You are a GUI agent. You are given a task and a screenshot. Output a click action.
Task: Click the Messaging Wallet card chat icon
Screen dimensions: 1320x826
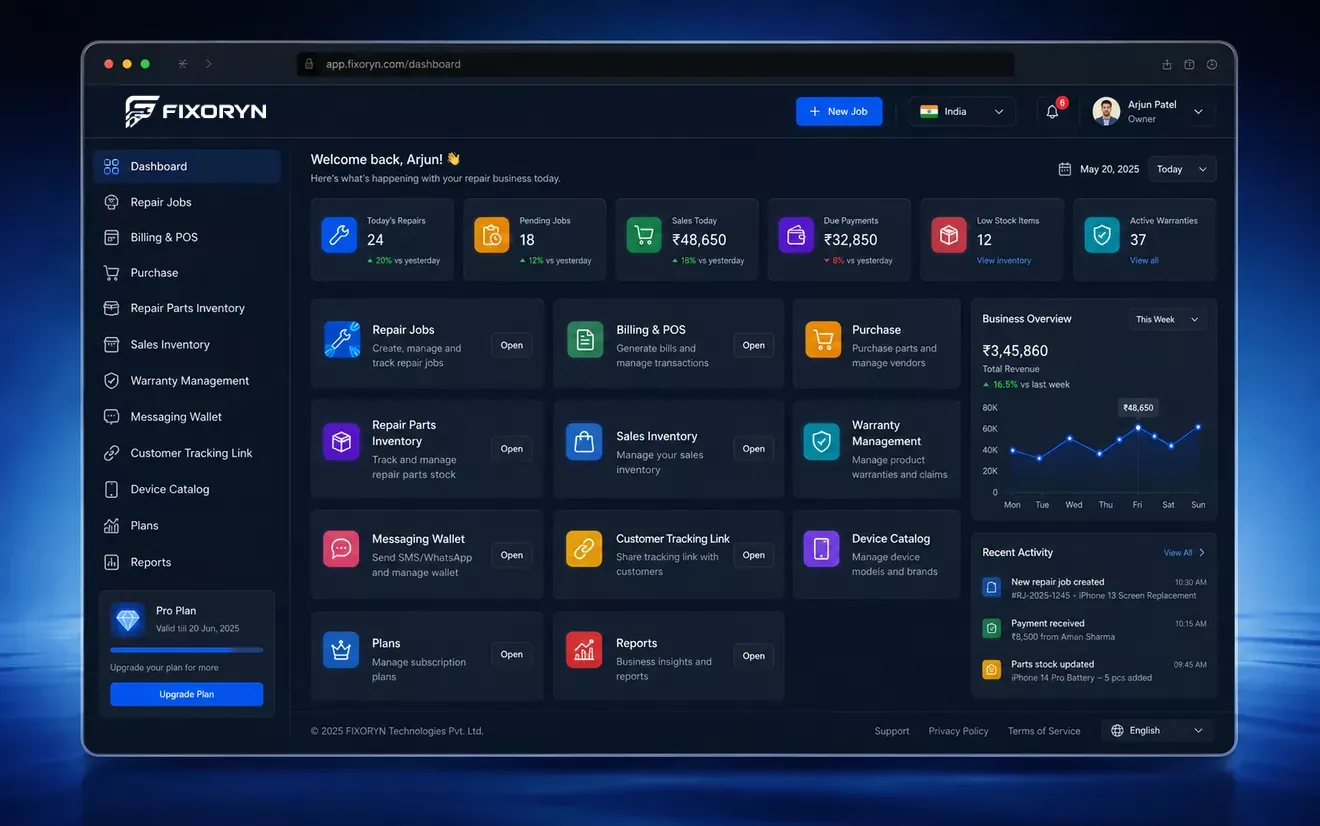point(341,549)
